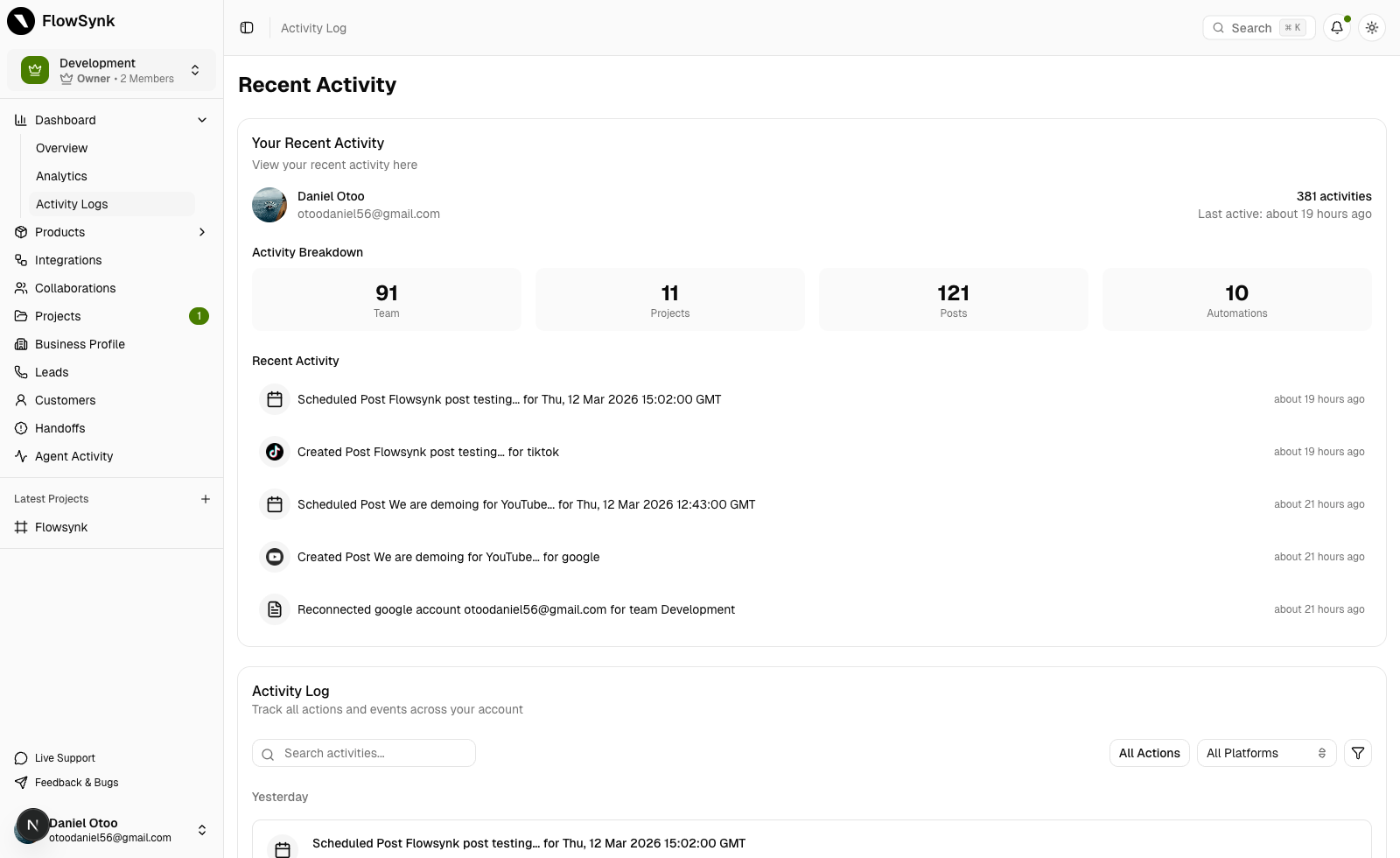The image size is (1400, 858).
Task: Open the Flowsynk project under Latest Projects
Action: [x=61, y=527]
